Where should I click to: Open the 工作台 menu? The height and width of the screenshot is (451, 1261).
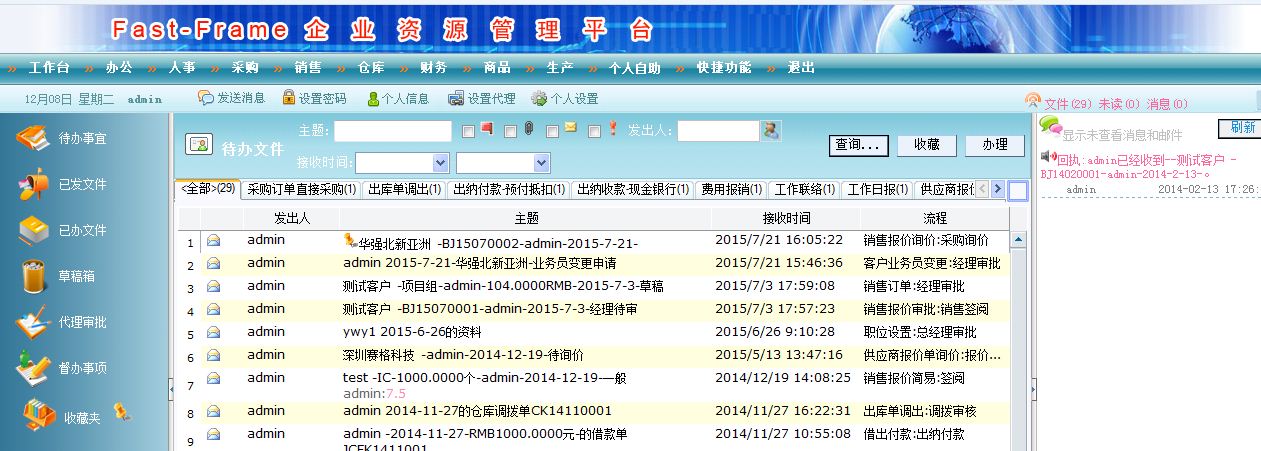[x=49, y=68]
